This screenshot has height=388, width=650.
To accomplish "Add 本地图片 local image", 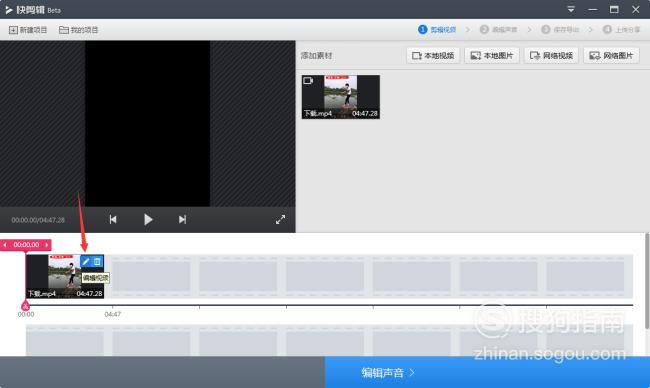I will tap(492, 56).
